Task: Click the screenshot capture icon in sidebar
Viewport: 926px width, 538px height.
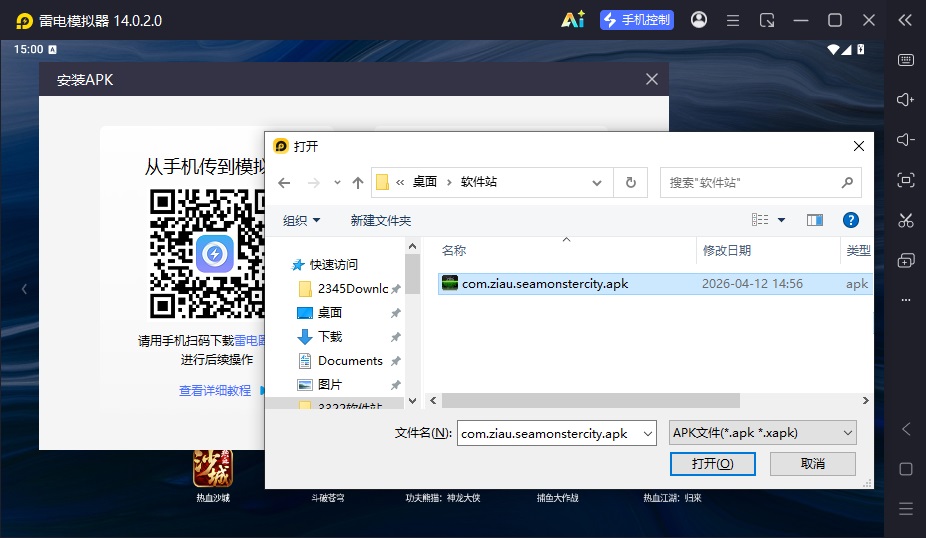Action: (905, 180)
